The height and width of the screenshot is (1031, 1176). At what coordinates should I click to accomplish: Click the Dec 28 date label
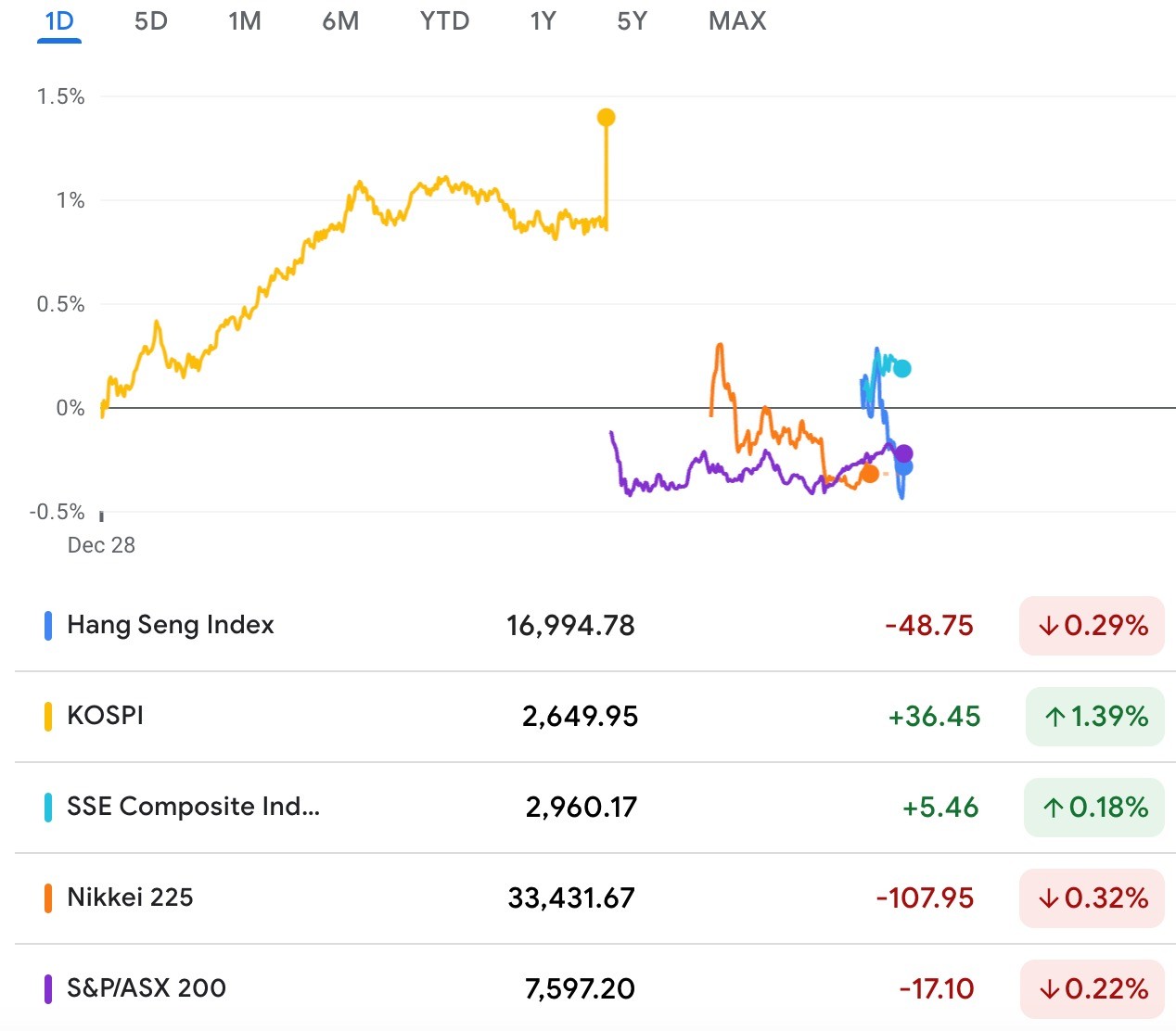click(x=101, y=545)
